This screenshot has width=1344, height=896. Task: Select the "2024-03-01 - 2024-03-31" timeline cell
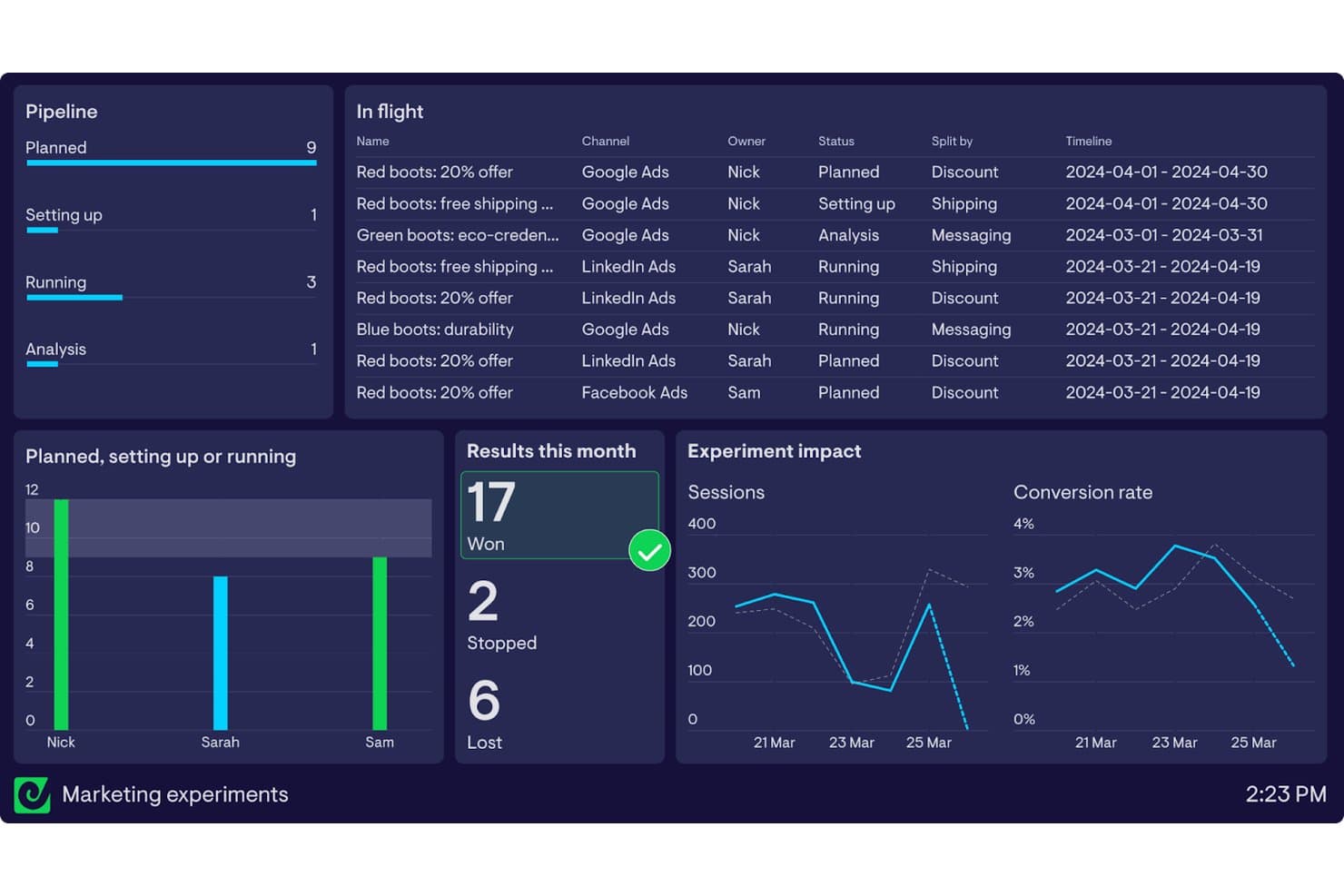click(x=1164, y=235)
